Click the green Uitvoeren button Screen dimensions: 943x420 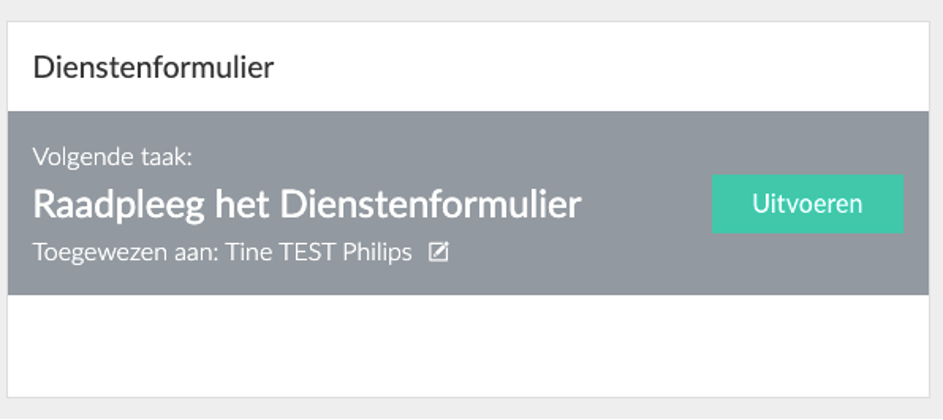pos(807,204)
